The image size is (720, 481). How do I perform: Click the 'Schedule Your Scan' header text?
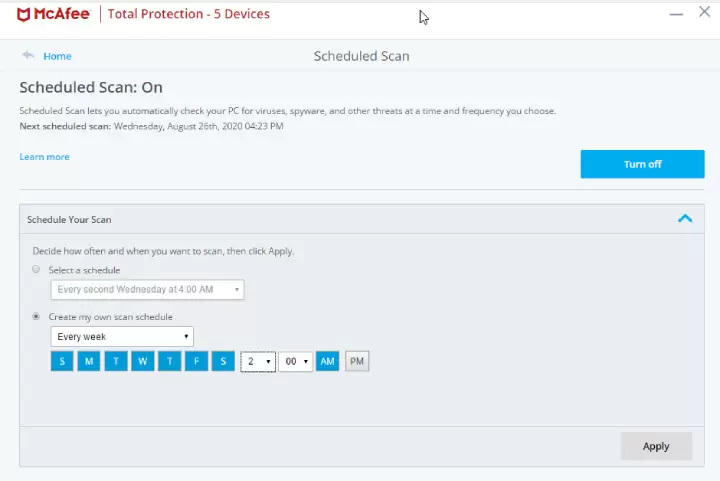[69, 219]
